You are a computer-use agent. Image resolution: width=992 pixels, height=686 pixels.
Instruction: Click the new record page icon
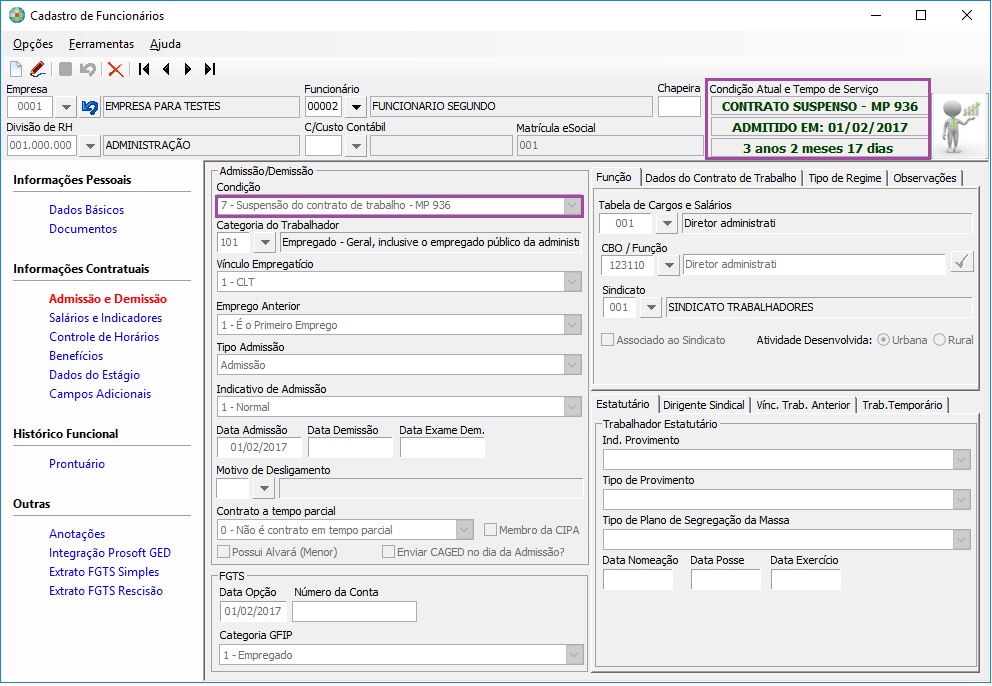tap(16, 69)
